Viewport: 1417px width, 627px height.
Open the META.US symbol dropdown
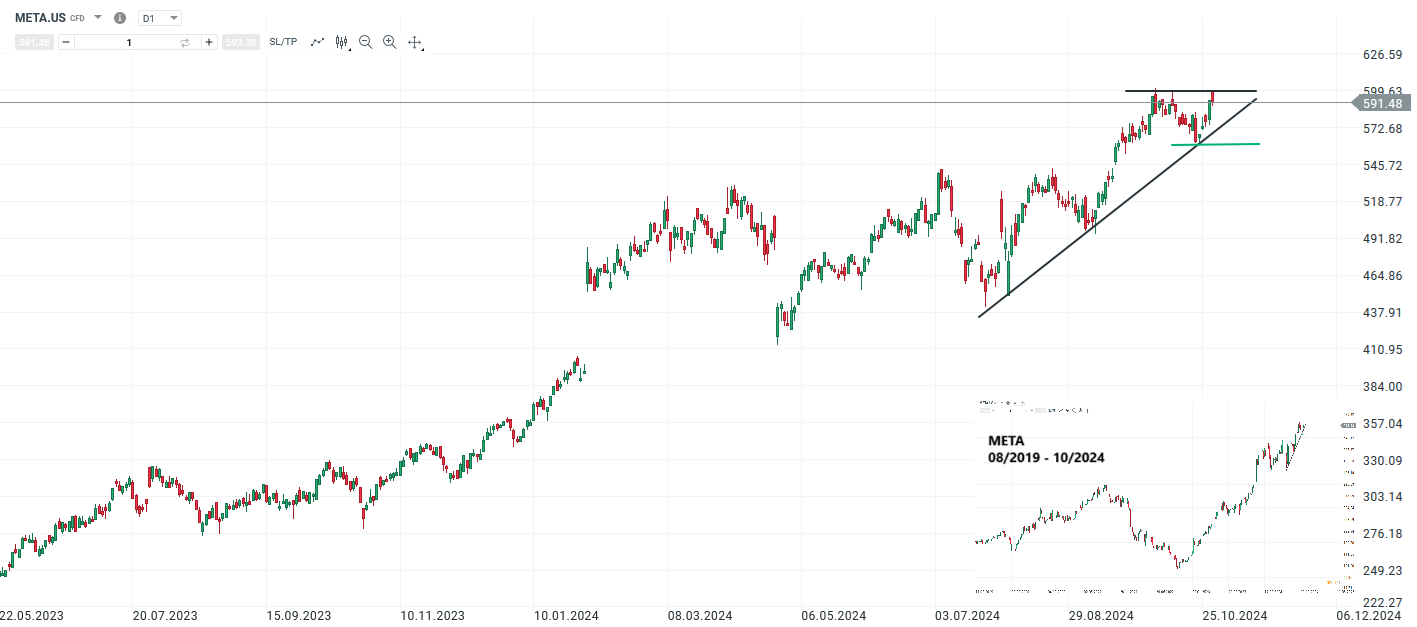(x=96, y=17)
